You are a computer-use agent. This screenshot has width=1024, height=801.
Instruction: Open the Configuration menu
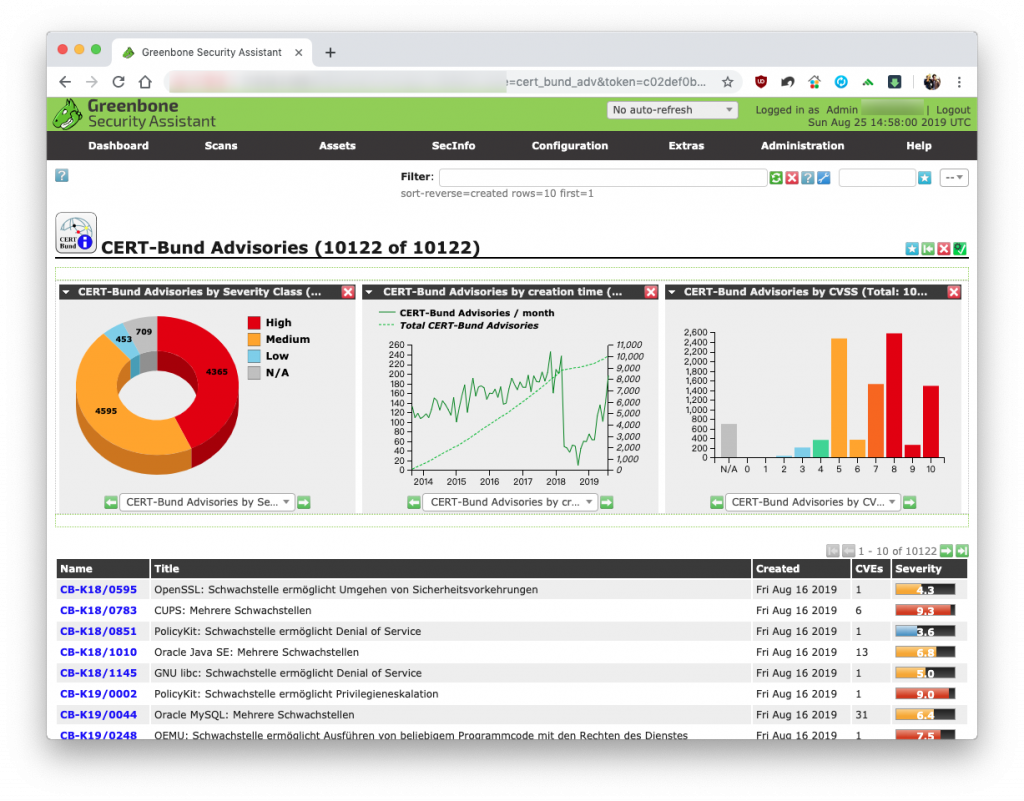click(x=569, y=146)
